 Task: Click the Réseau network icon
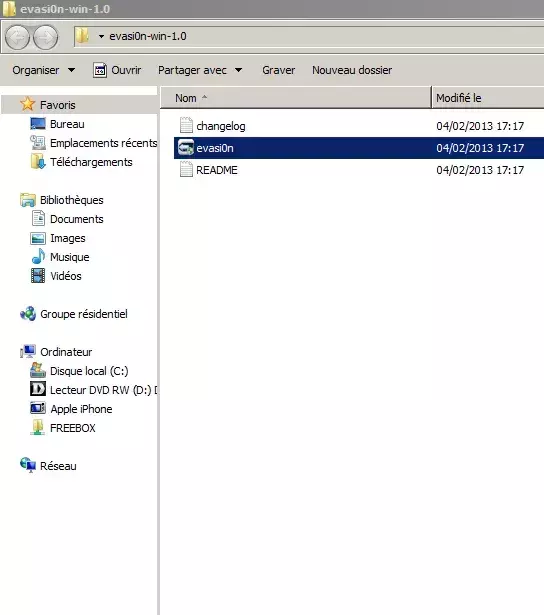point(28,465)
